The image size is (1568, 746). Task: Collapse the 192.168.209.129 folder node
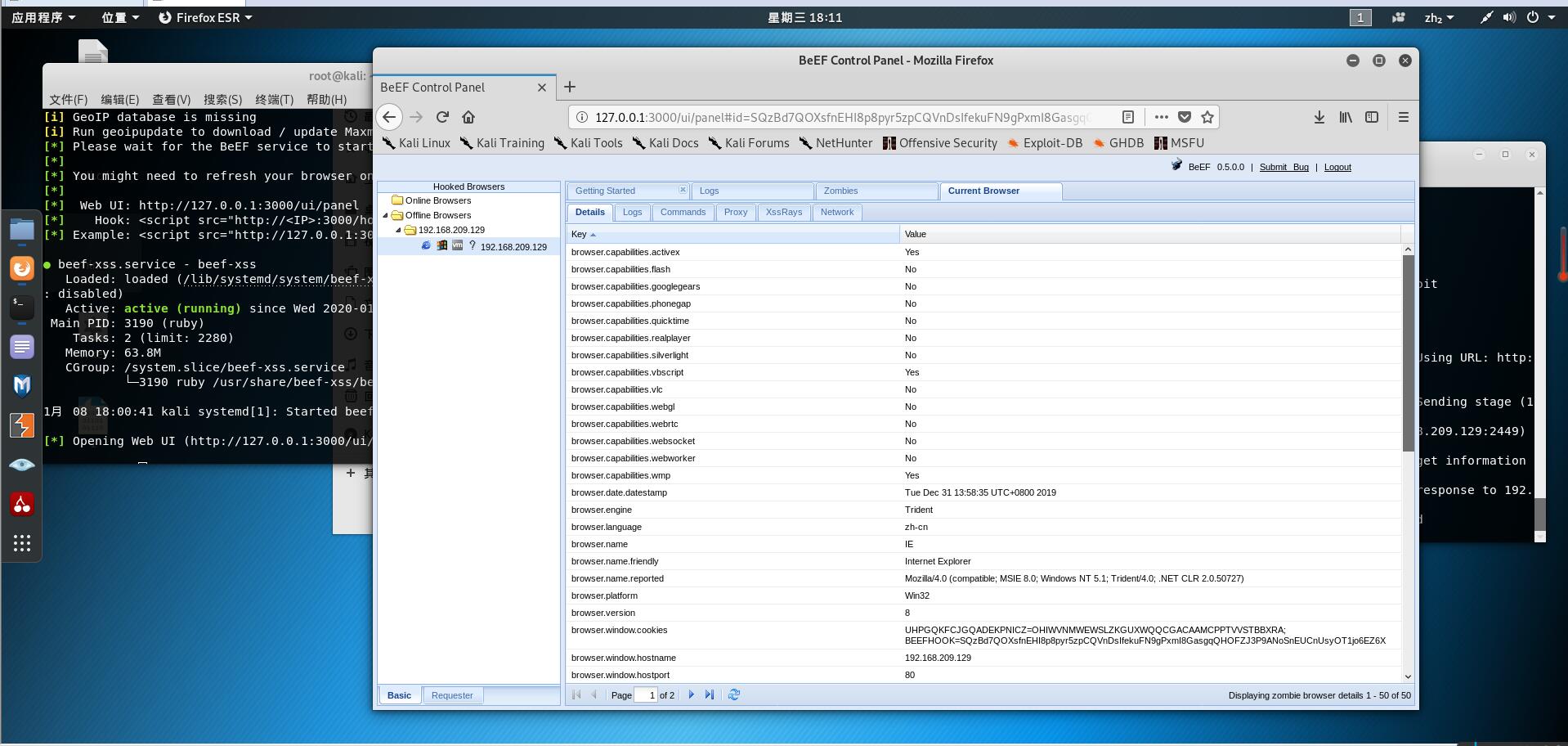(399, 230)
